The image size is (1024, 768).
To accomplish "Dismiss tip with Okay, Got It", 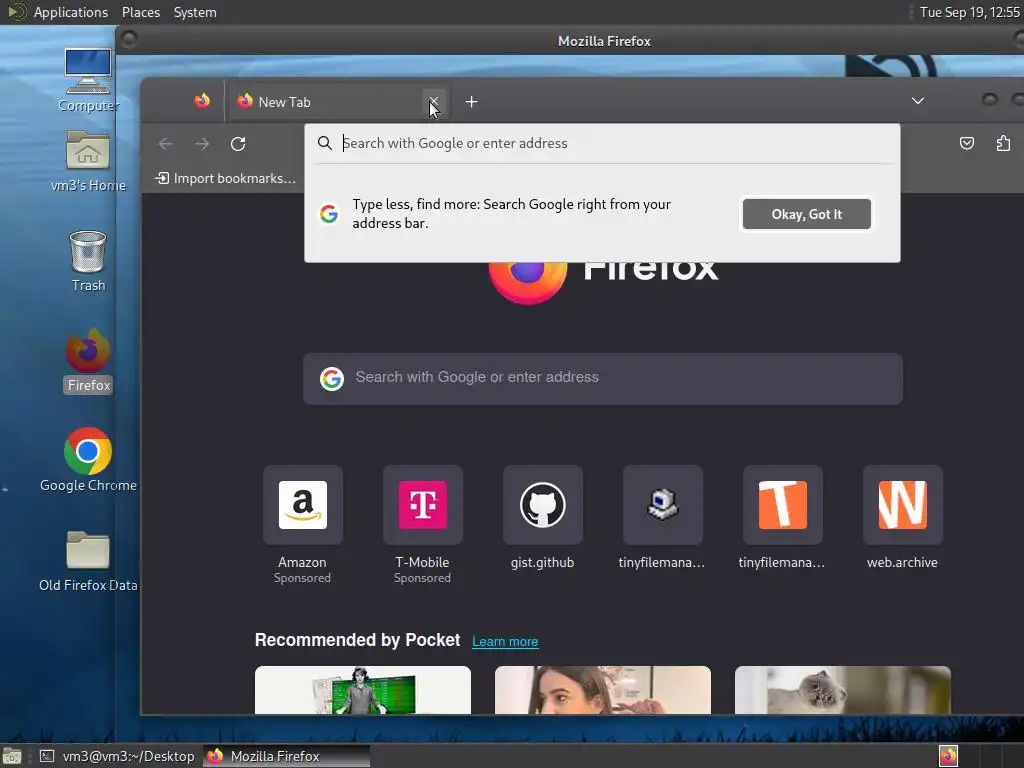I will coord(807,214).
